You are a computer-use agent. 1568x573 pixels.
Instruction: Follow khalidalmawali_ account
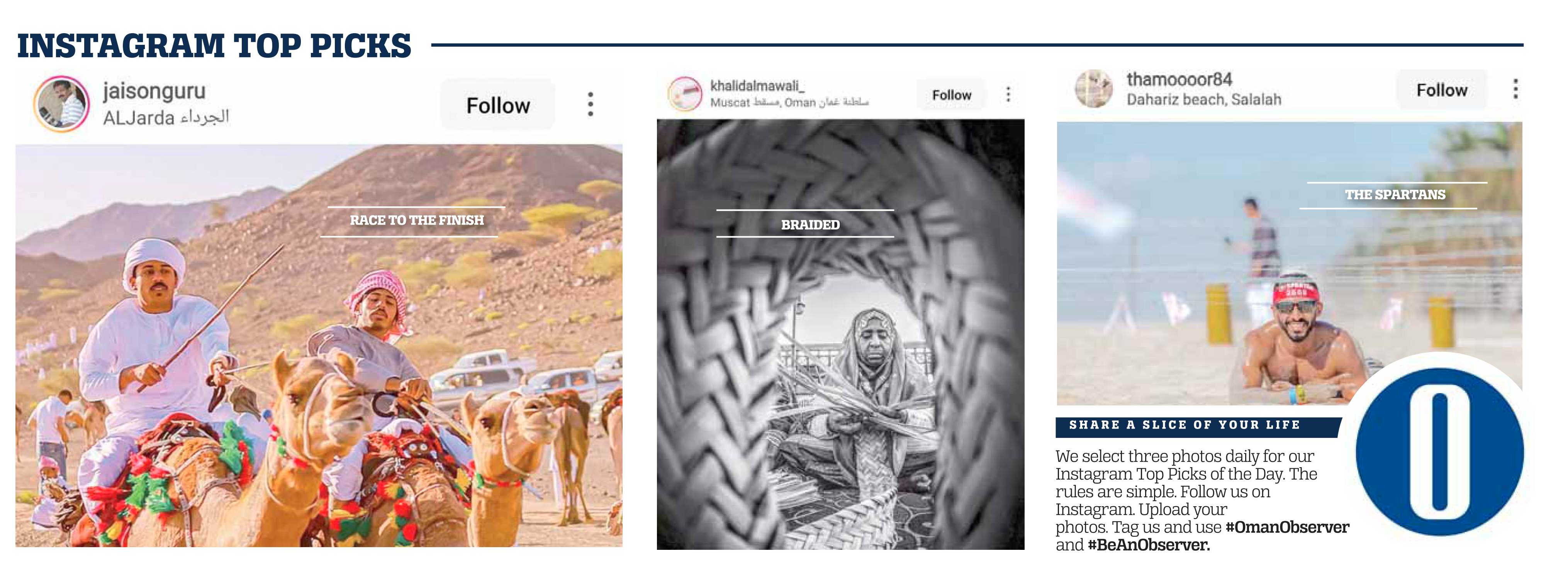951,95
